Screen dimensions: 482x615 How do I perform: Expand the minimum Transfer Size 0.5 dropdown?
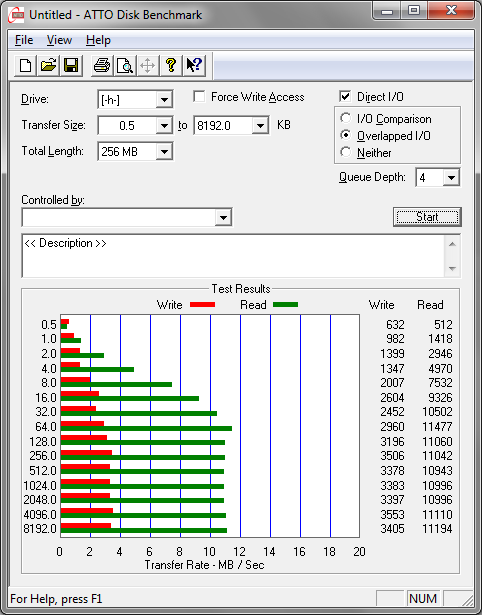(x=164, y=126)
